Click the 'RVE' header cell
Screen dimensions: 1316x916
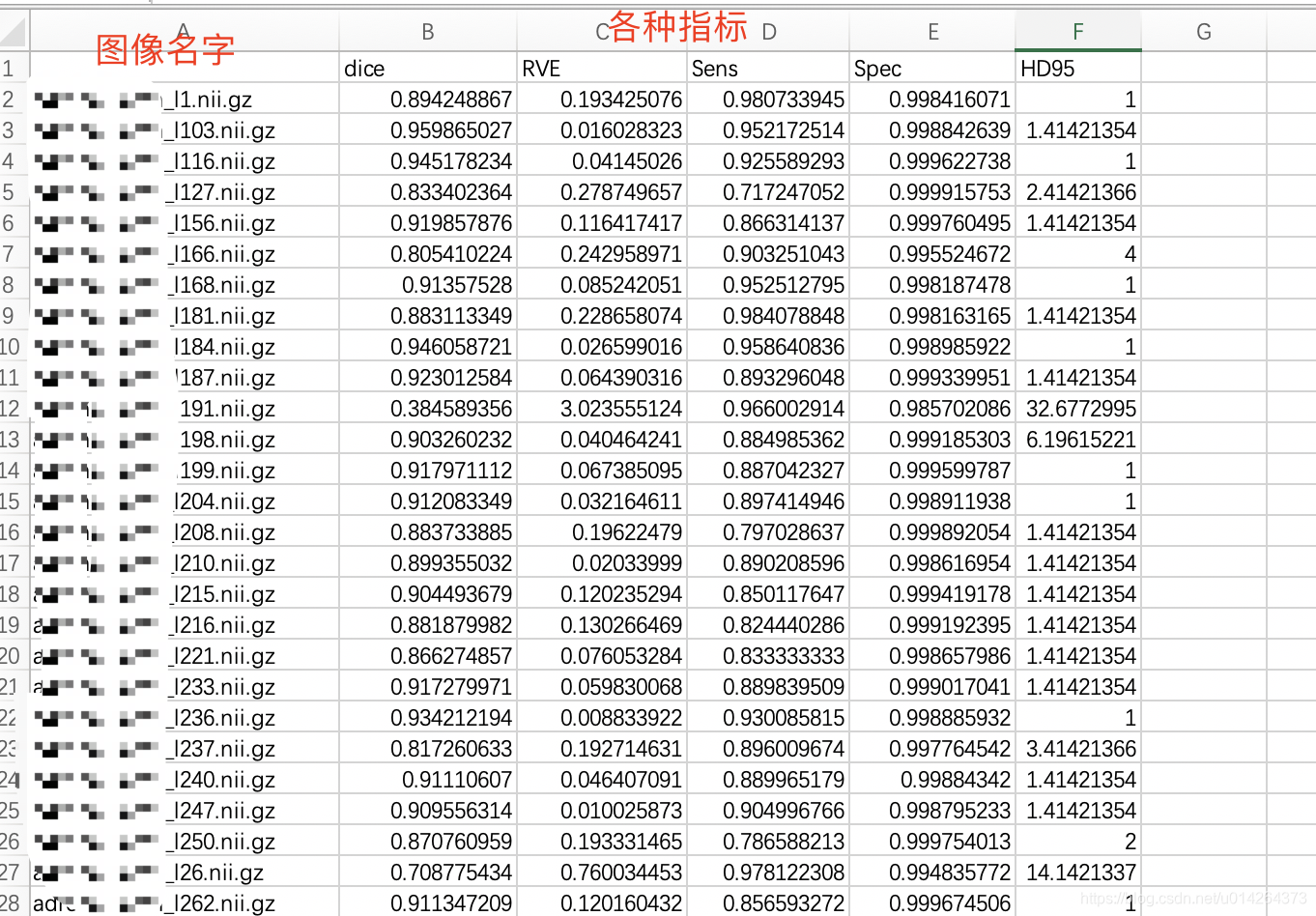point(602,69)
